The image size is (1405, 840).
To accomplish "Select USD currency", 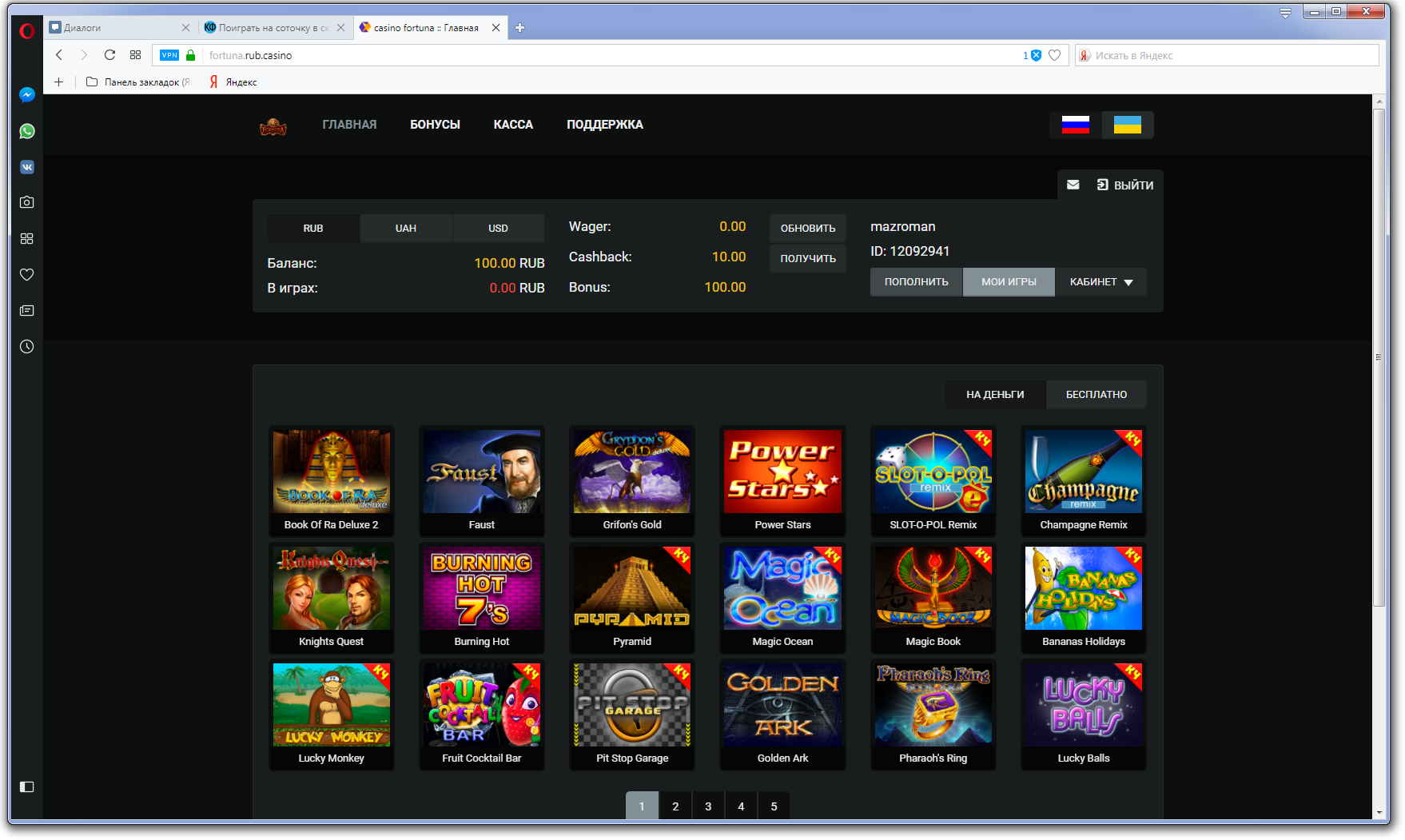I will (x=499, y=228).
